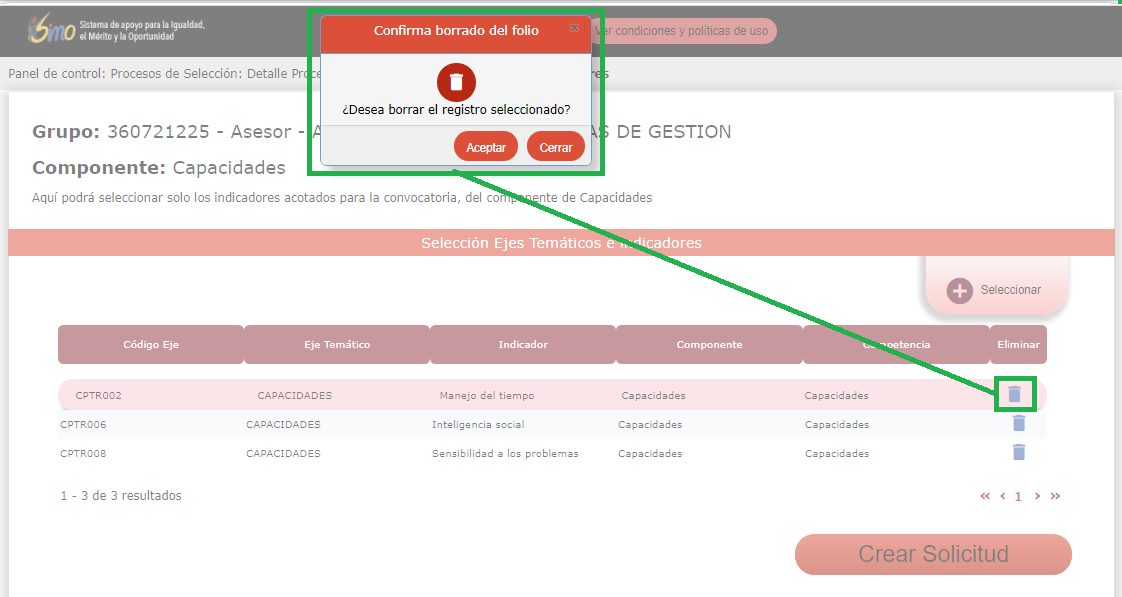The image size is (1122, 597).
Task: Open Panel de control breadcrumb link
Action: (55, 73)
